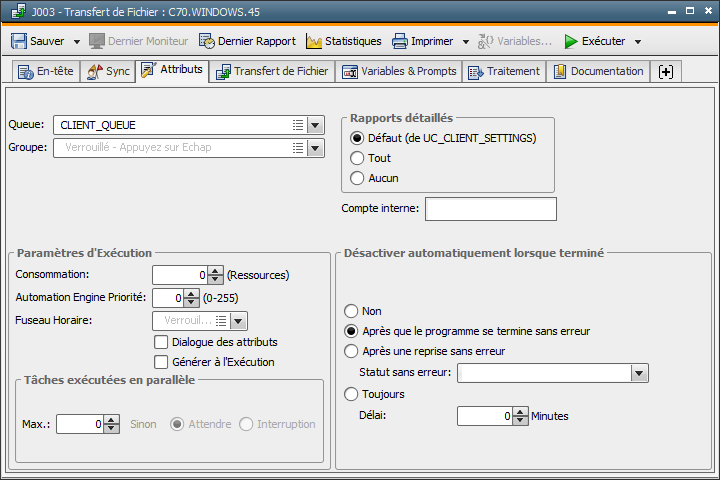Expand the Sauver dropdown arrow
Screen dimensions: 720x480
pyautogui.click(x=74, y=42)
